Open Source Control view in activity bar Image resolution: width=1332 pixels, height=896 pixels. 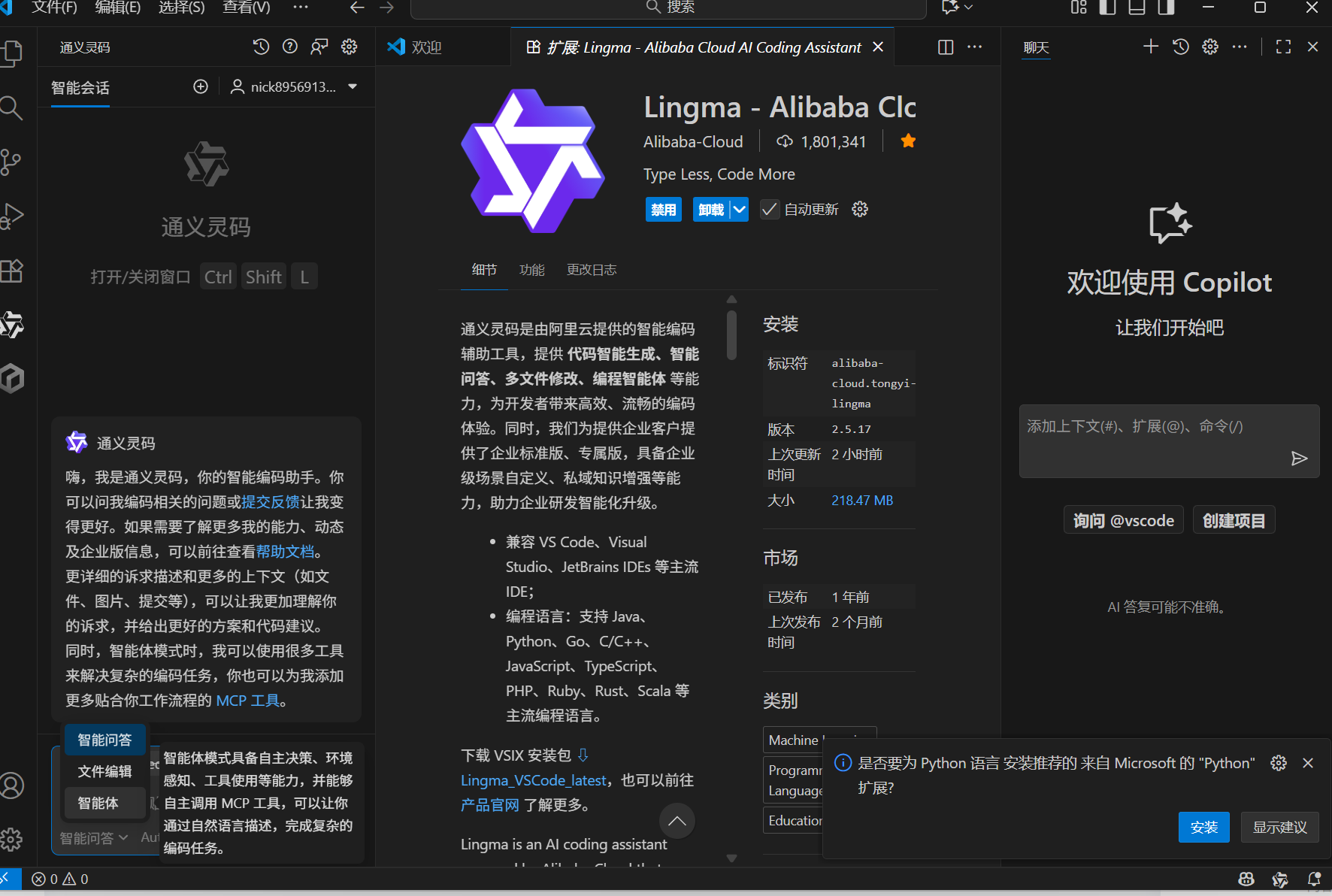click(x=11, y=162)
